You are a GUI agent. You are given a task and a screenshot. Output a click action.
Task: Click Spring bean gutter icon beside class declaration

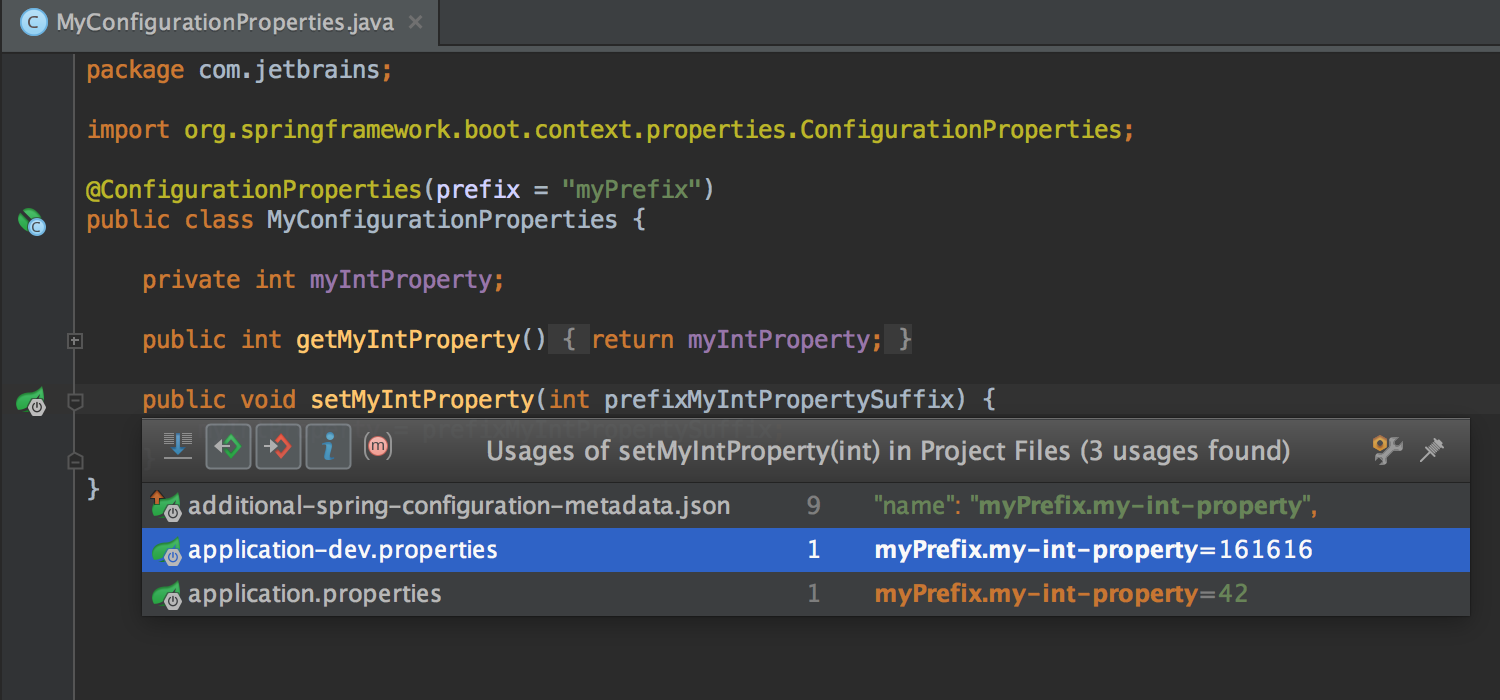pyautogui.click(x=30, y=224)
